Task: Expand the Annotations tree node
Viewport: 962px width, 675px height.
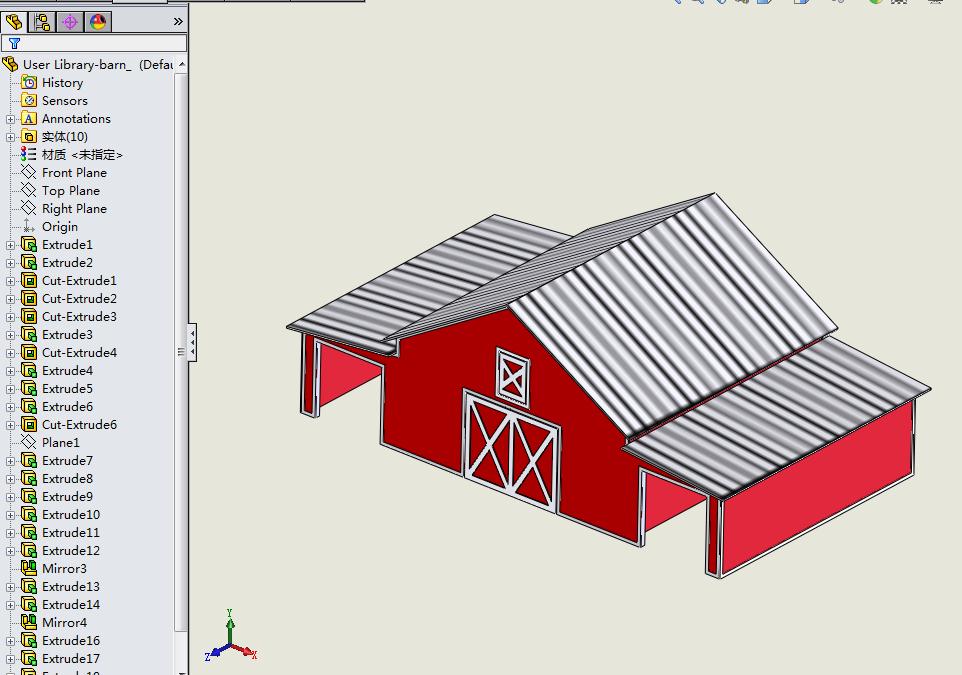Action: pos(10,119)
